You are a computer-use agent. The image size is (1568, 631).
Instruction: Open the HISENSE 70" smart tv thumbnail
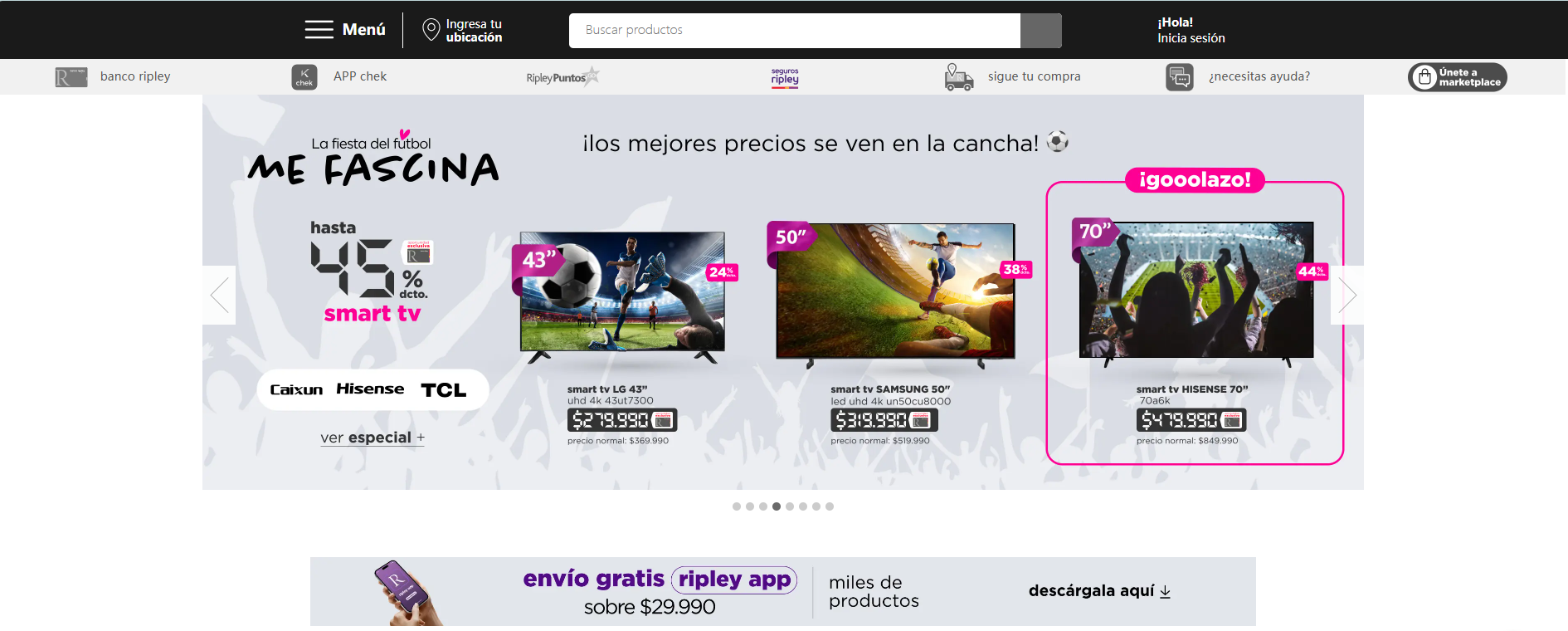point(1196,291)
